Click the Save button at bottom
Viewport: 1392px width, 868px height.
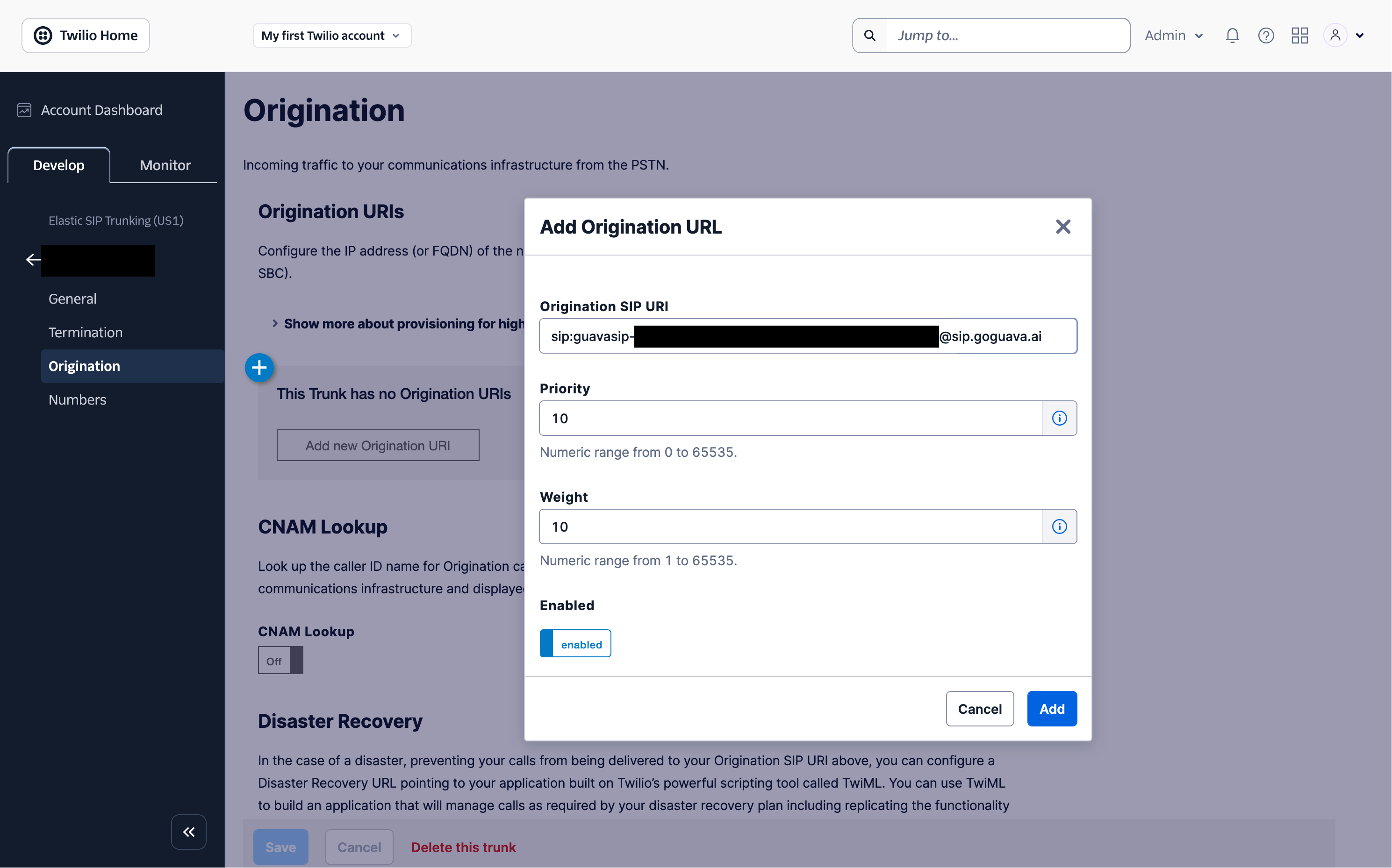click(x=281, y=848)
